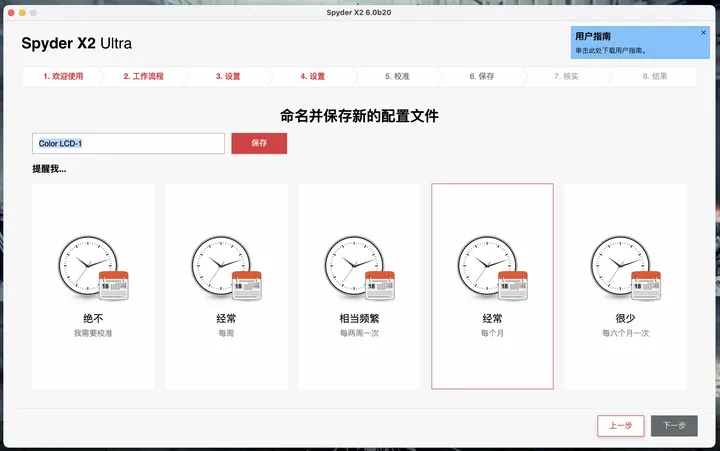
Task: Go to step 7. 核实
Action: pos(566,76)
